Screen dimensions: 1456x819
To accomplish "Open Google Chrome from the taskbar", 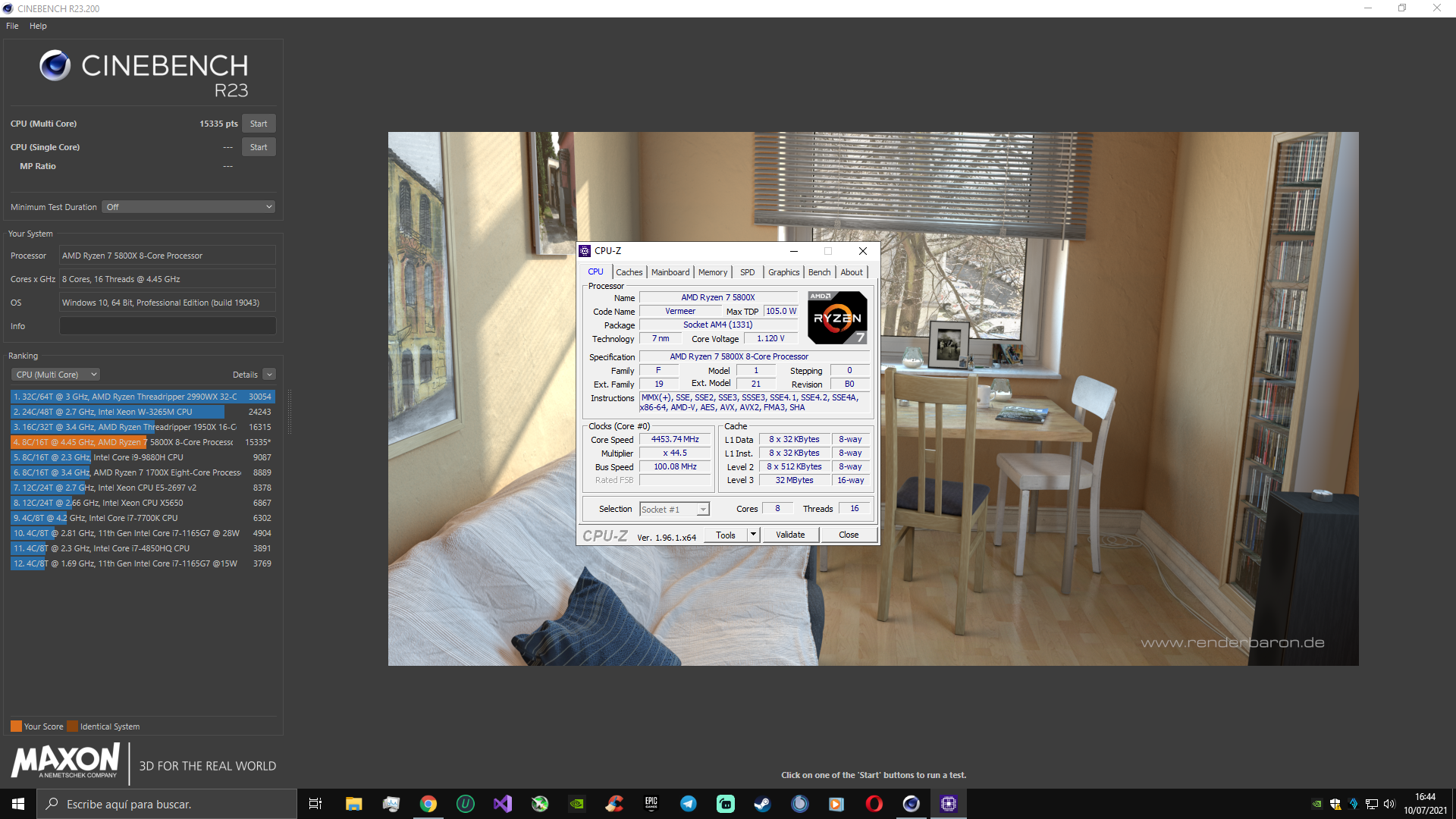I will coord(428,804).
